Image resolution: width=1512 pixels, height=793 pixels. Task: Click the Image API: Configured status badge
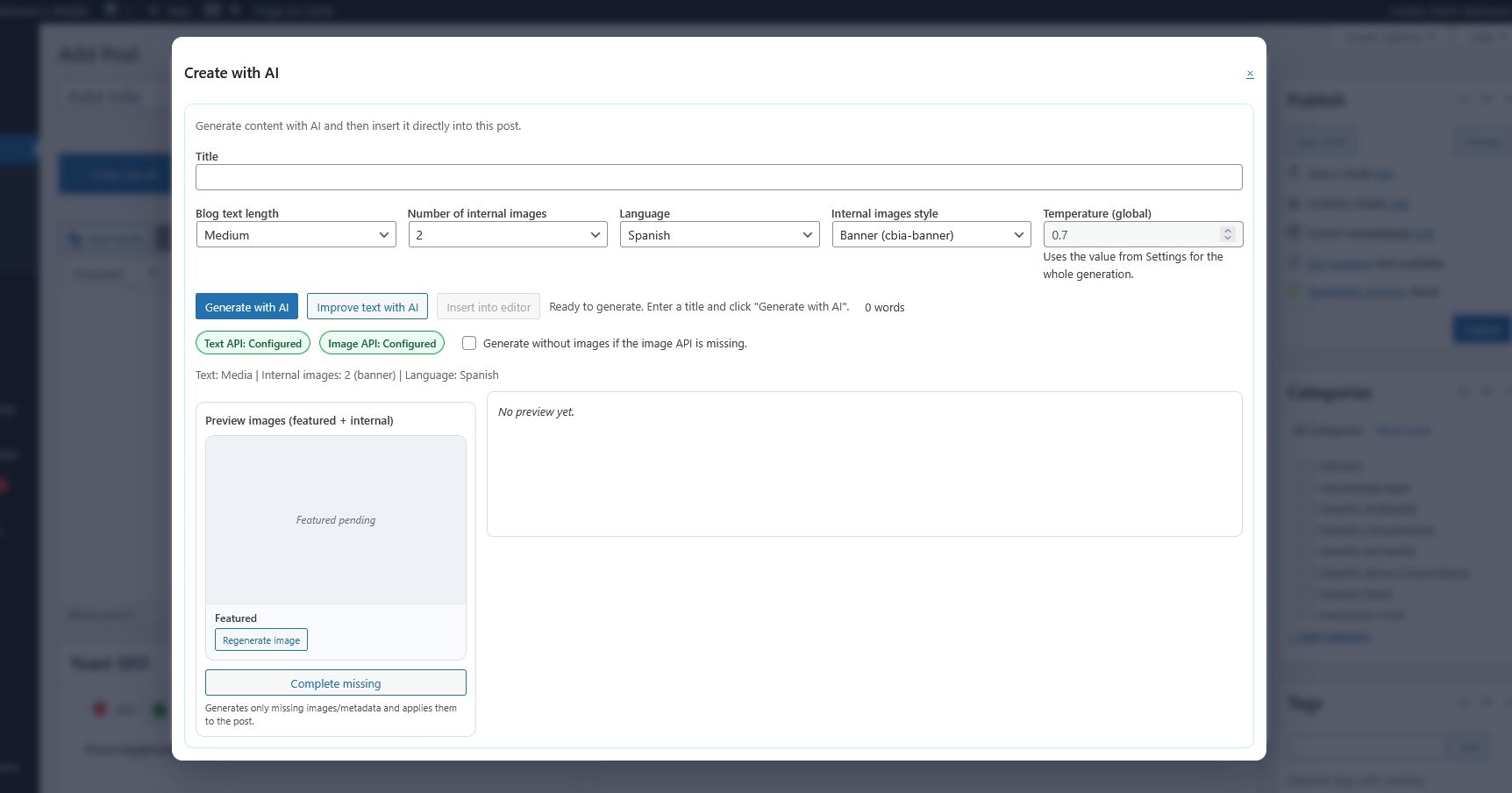[x=382, y=343]
